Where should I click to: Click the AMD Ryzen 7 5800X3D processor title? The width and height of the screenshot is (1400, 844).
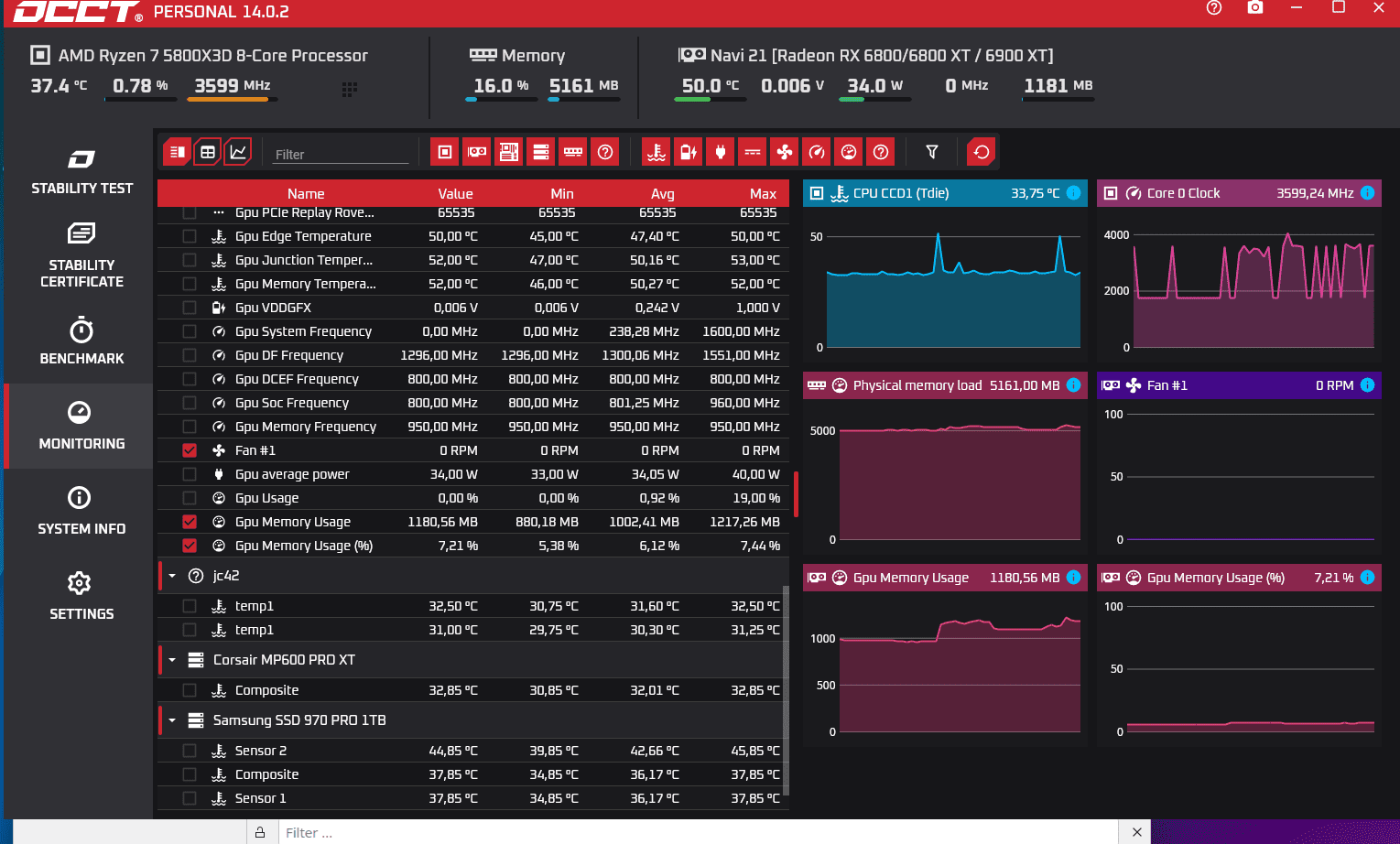[x=213, y=56]
